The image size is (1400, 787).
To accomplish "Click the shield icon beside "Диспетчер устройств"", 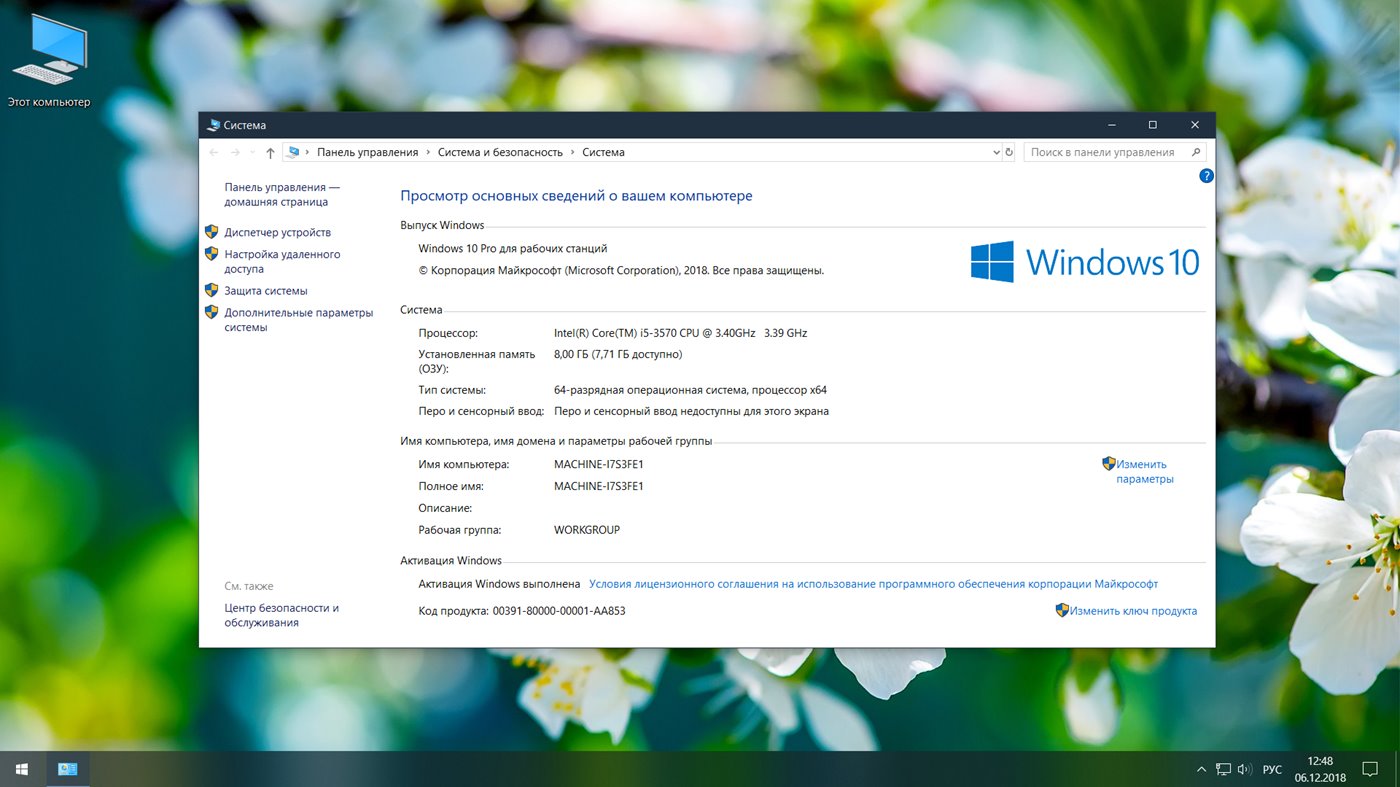I will [211, 231].
